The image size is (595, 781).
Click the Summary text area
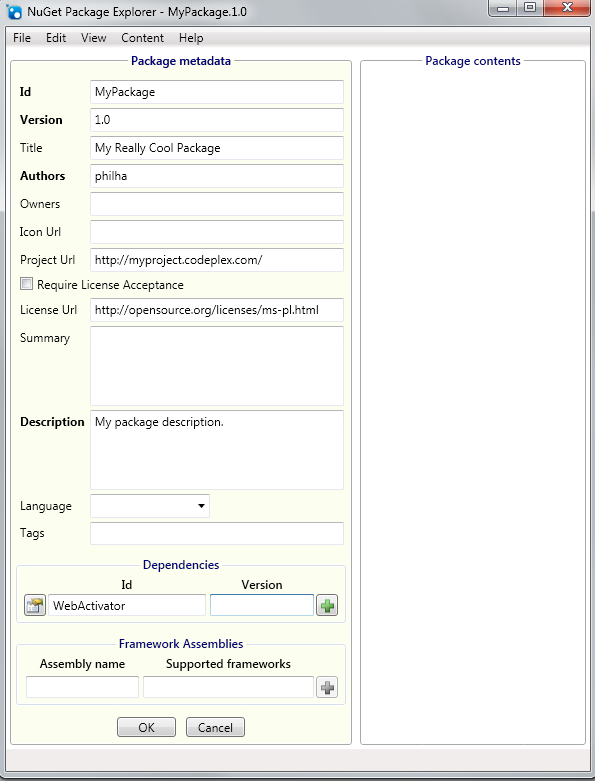tap(217, 366)
